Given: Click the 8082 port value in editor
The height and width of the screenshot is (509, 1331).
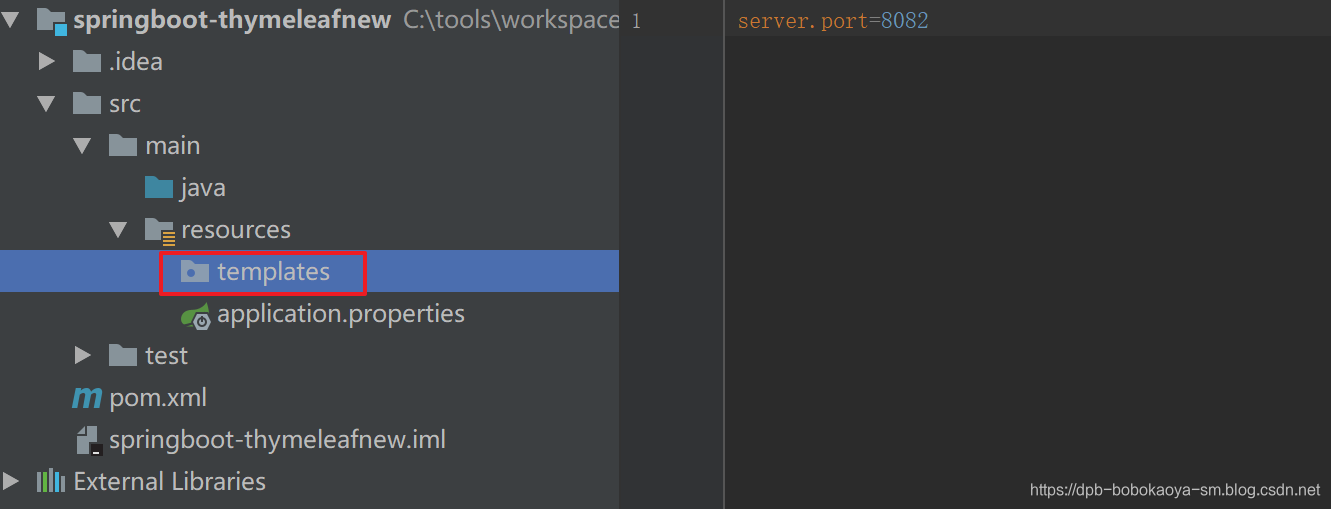Looking at the screenshot, I should (905, 21).
